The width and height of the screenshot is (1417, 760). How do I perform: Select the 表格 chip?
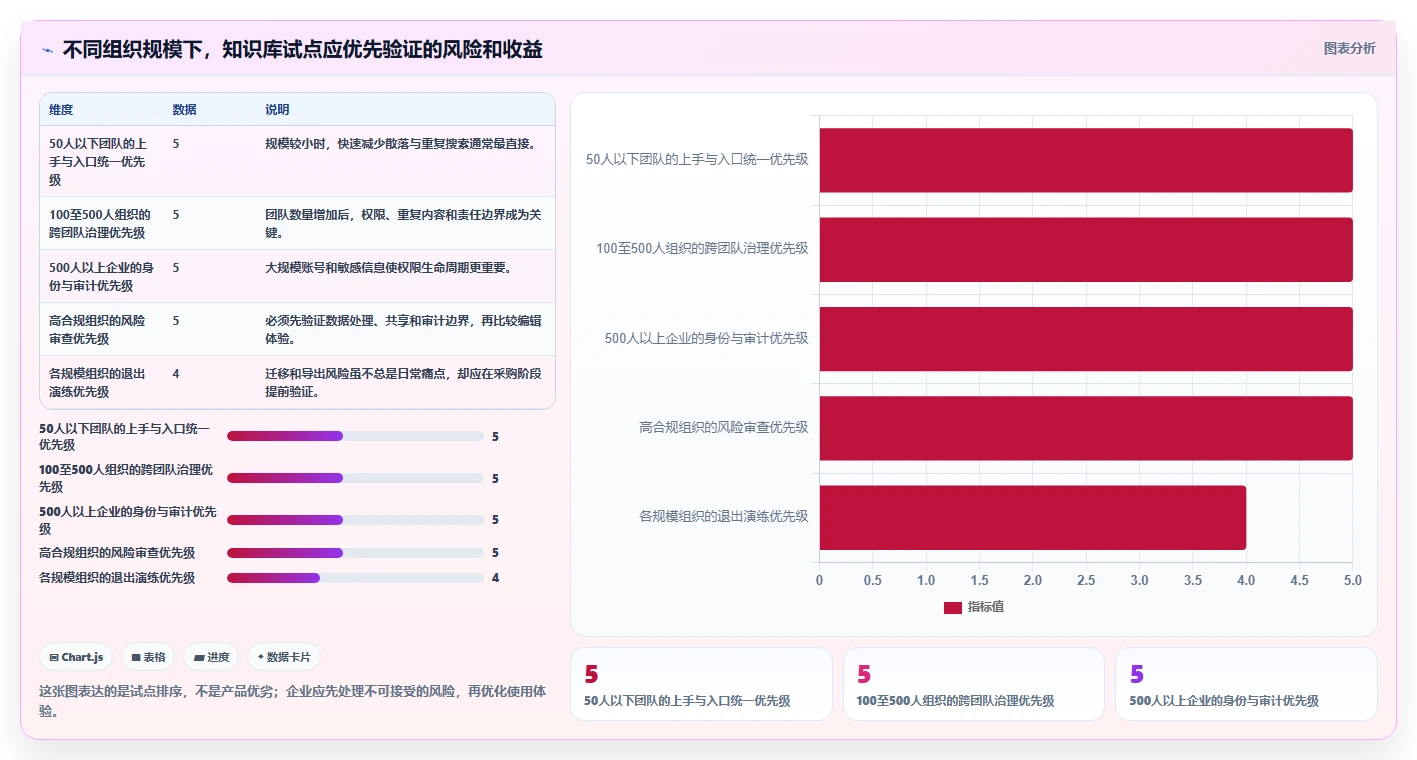148,657
